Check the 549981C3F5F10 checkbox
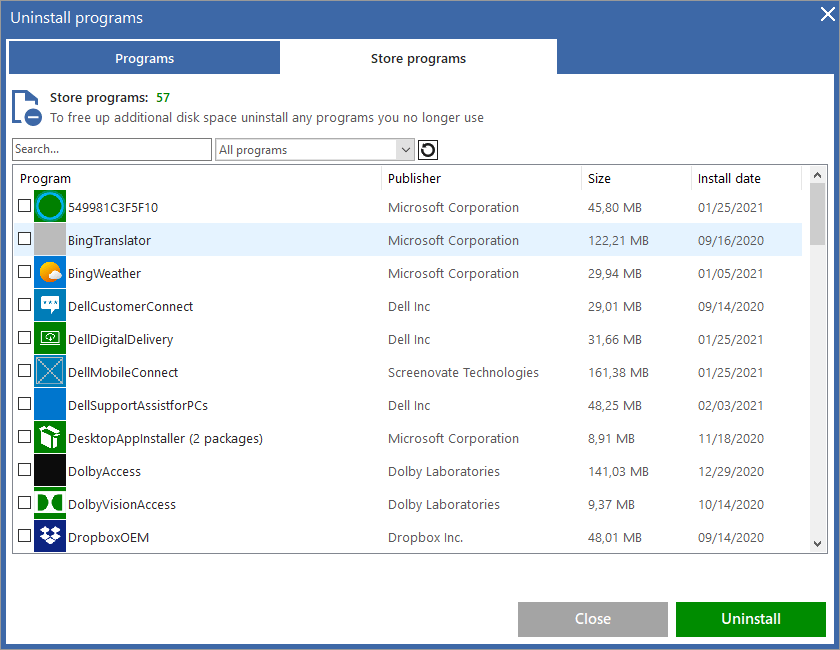840x650 pixels. click(25, 206)
